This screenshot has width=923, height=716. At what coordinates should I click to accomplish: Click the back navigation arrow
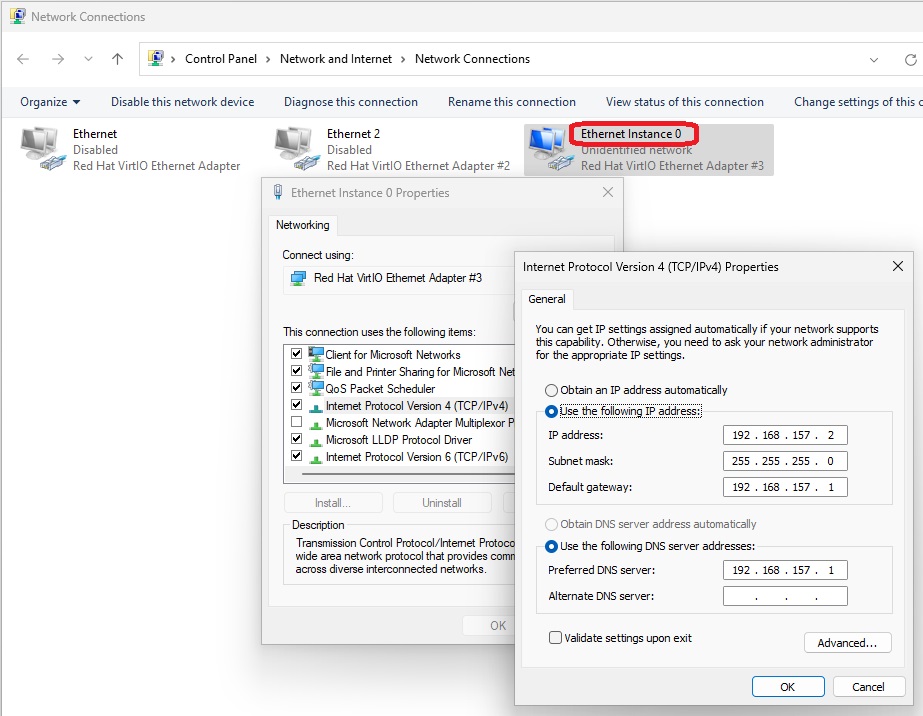pyautogui.click(x=22, y=59)
